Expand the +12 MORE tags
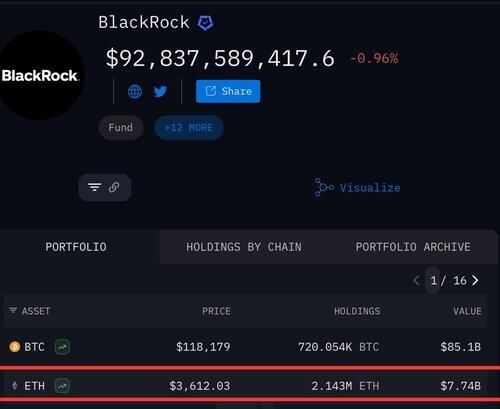 [x=189, y=128]
